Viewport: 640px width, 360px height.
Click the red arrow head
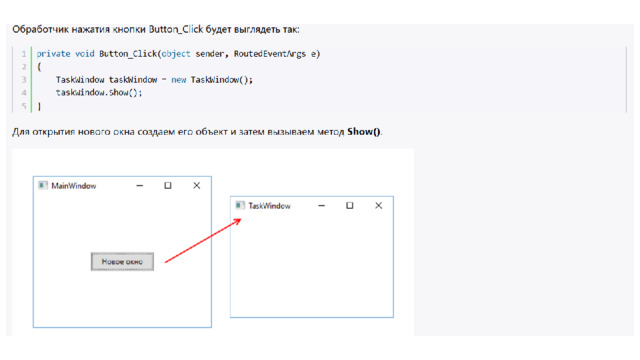tap(237, 222)
